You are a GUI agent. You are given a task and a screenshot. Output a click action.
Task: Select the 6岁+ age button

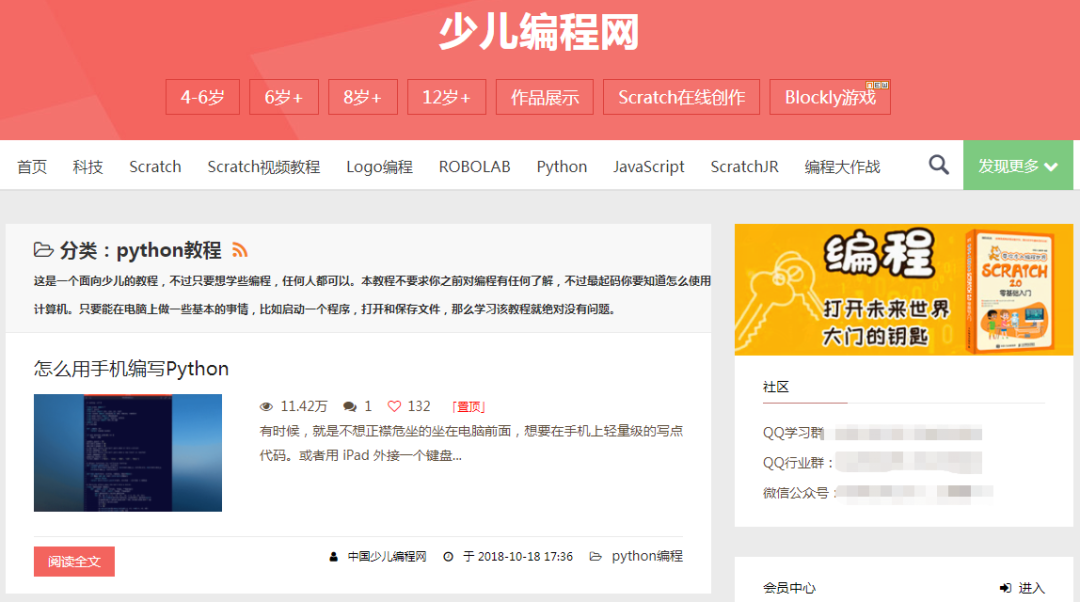pos(284,97)
